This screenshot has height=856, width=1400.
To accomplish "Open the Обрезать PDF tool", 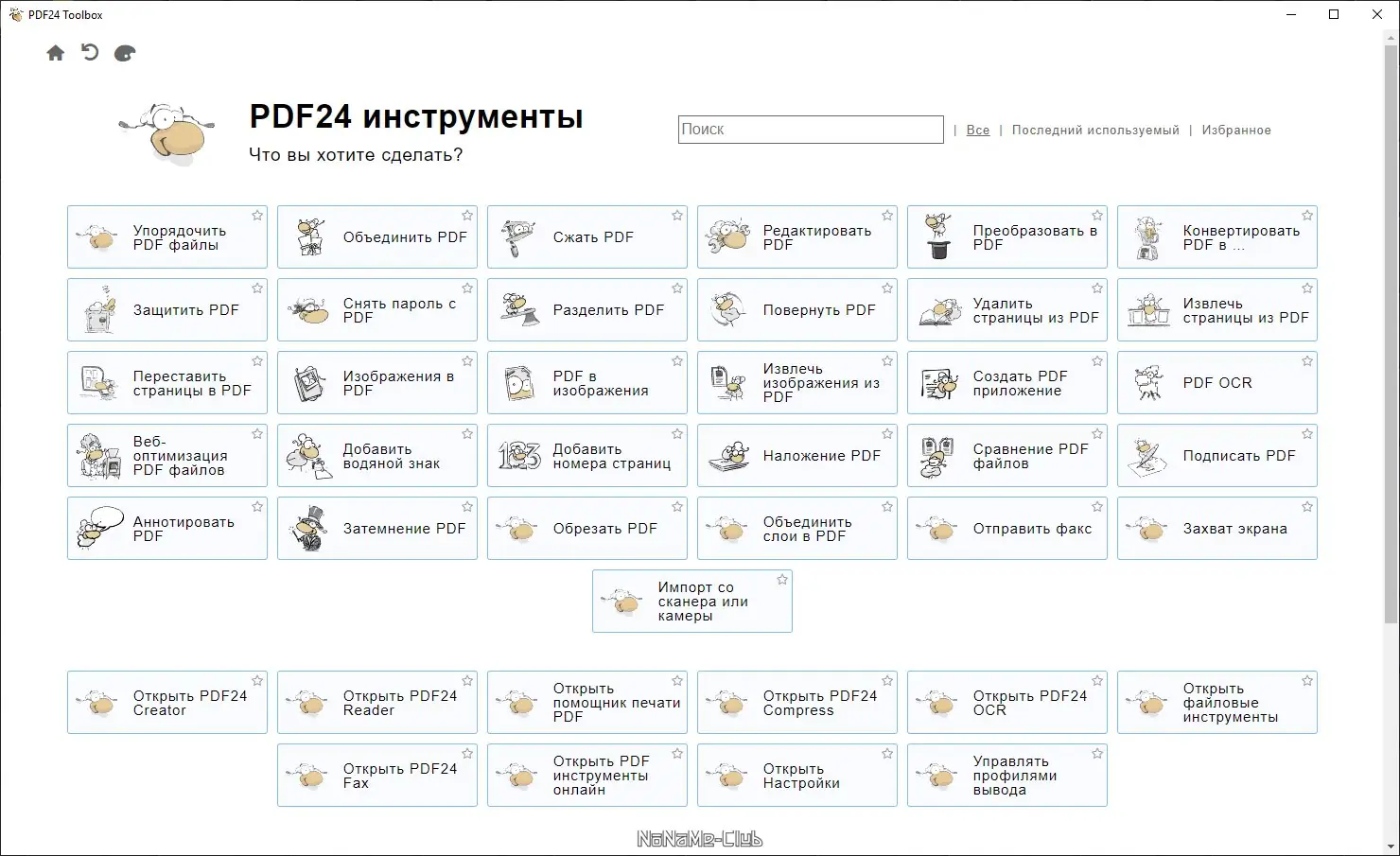I will tap(587, 529).
